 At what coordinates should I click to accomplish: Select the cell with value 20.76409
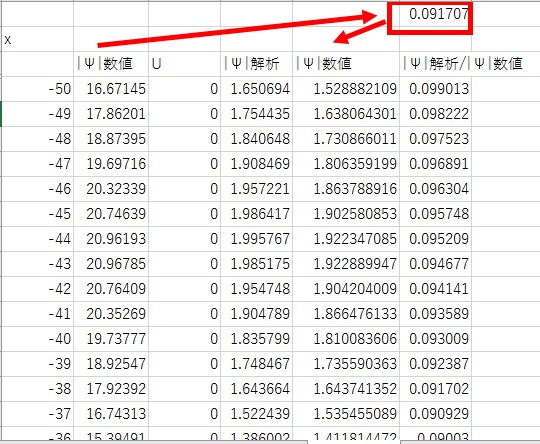tap(111, 289)
